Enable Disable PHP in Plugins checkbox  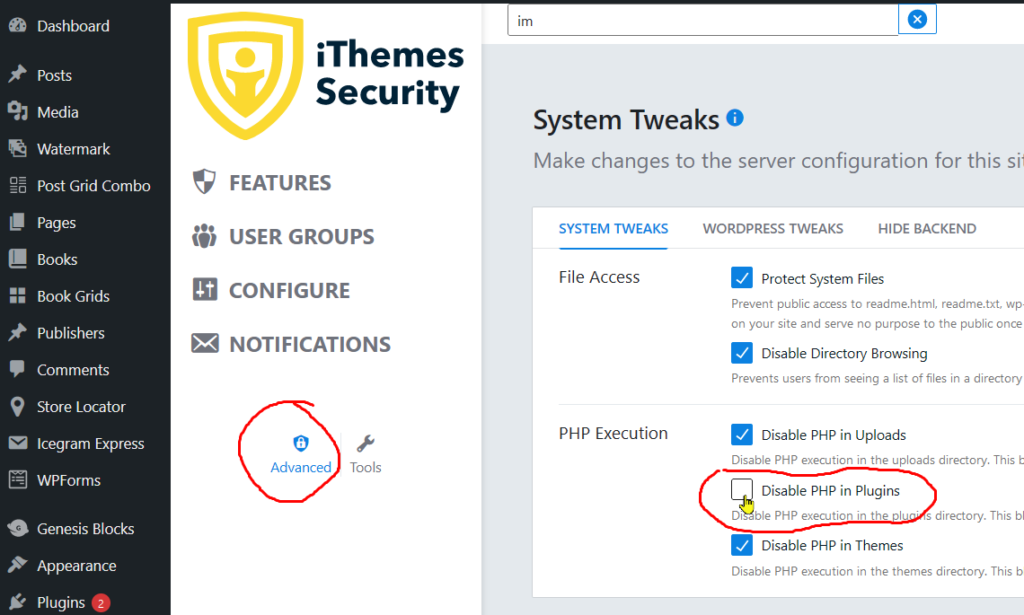point(741,490)
